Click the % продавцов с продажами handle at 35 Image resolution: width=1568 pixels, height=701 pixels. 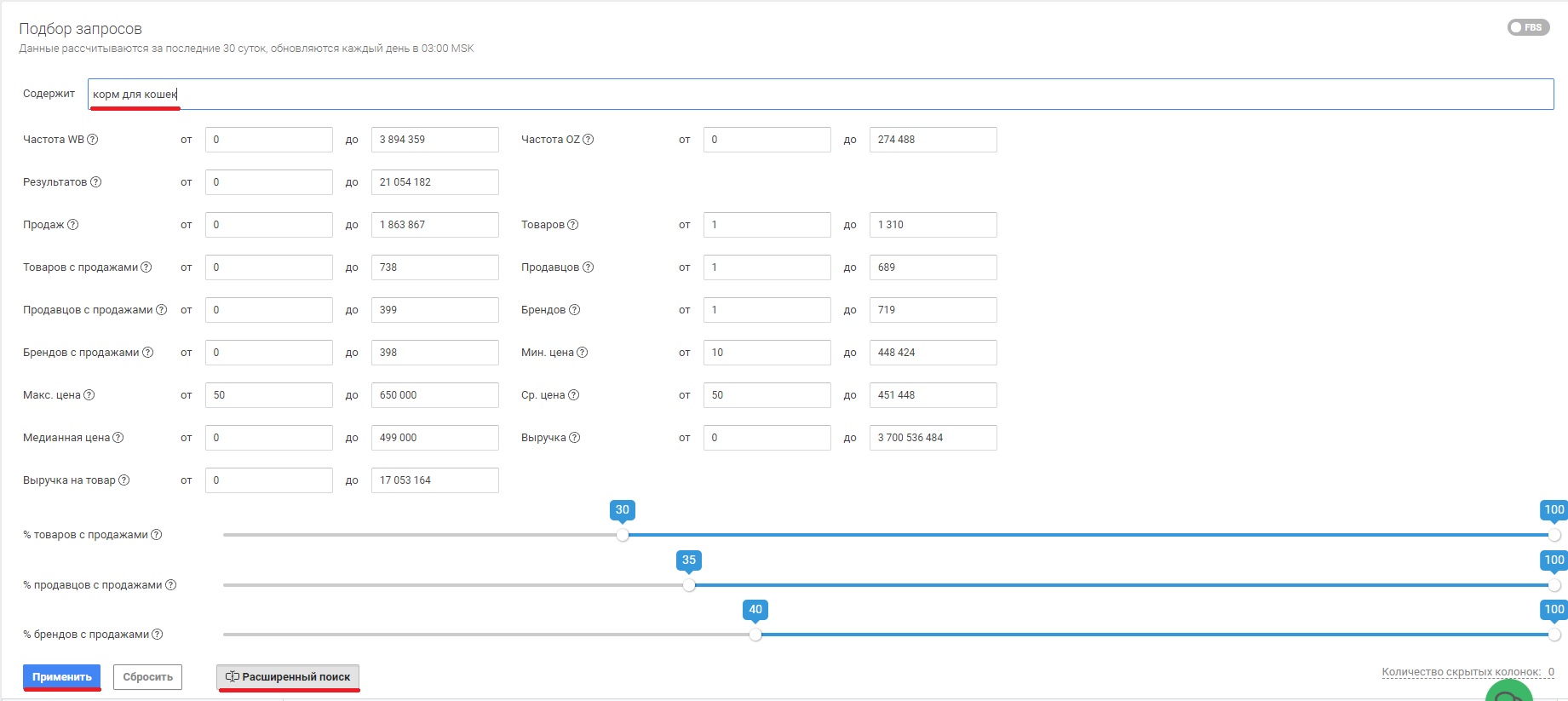click(x=689, y=585)
